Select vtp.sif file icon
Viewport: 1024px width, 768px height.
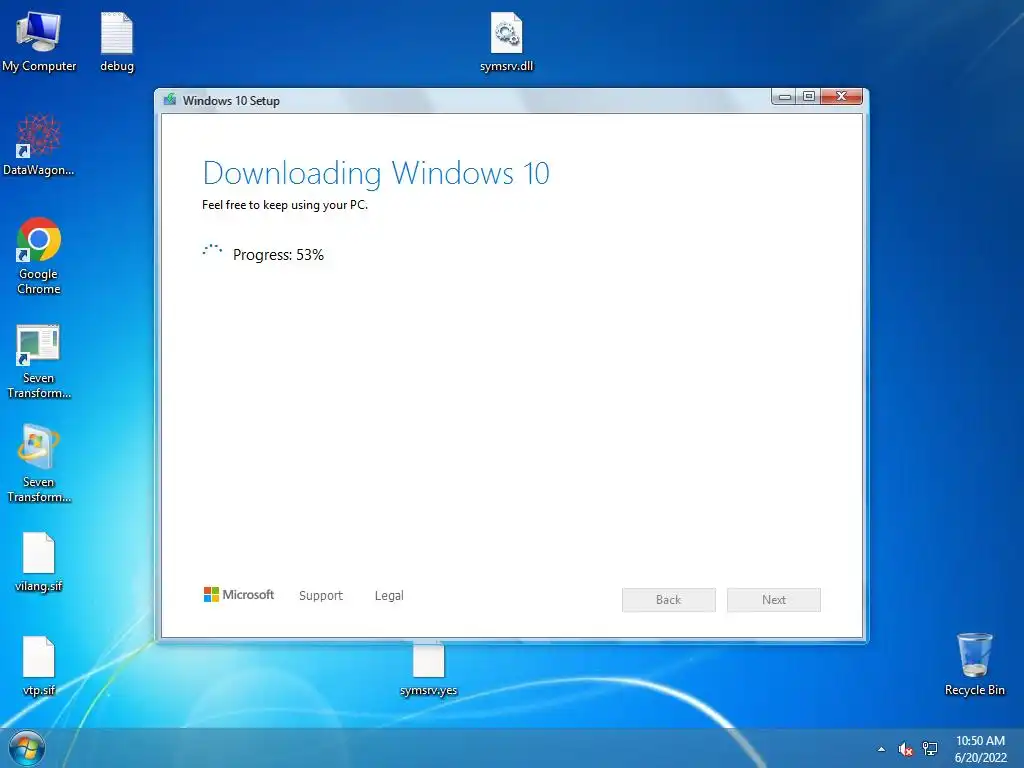click(x=39, y=665)
